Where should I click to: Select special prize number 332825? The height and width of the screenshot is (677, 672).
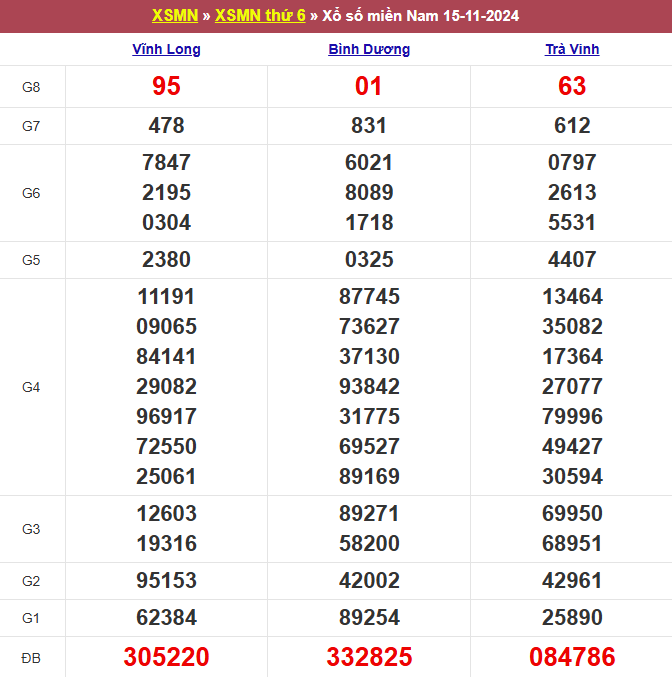[x=369, y=657]
